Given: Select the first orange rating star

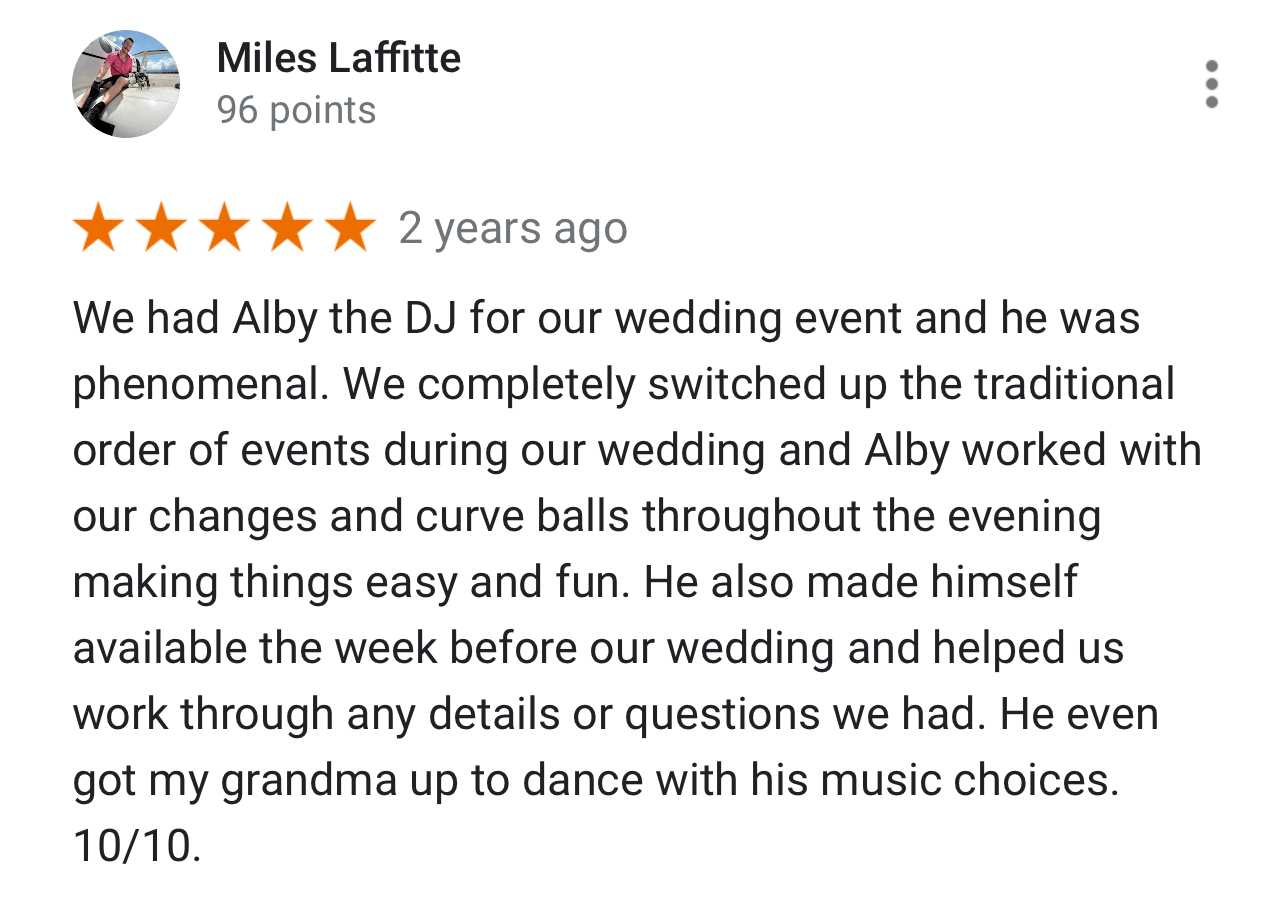Looking at the screenshot, I should [x=98, y=228].
